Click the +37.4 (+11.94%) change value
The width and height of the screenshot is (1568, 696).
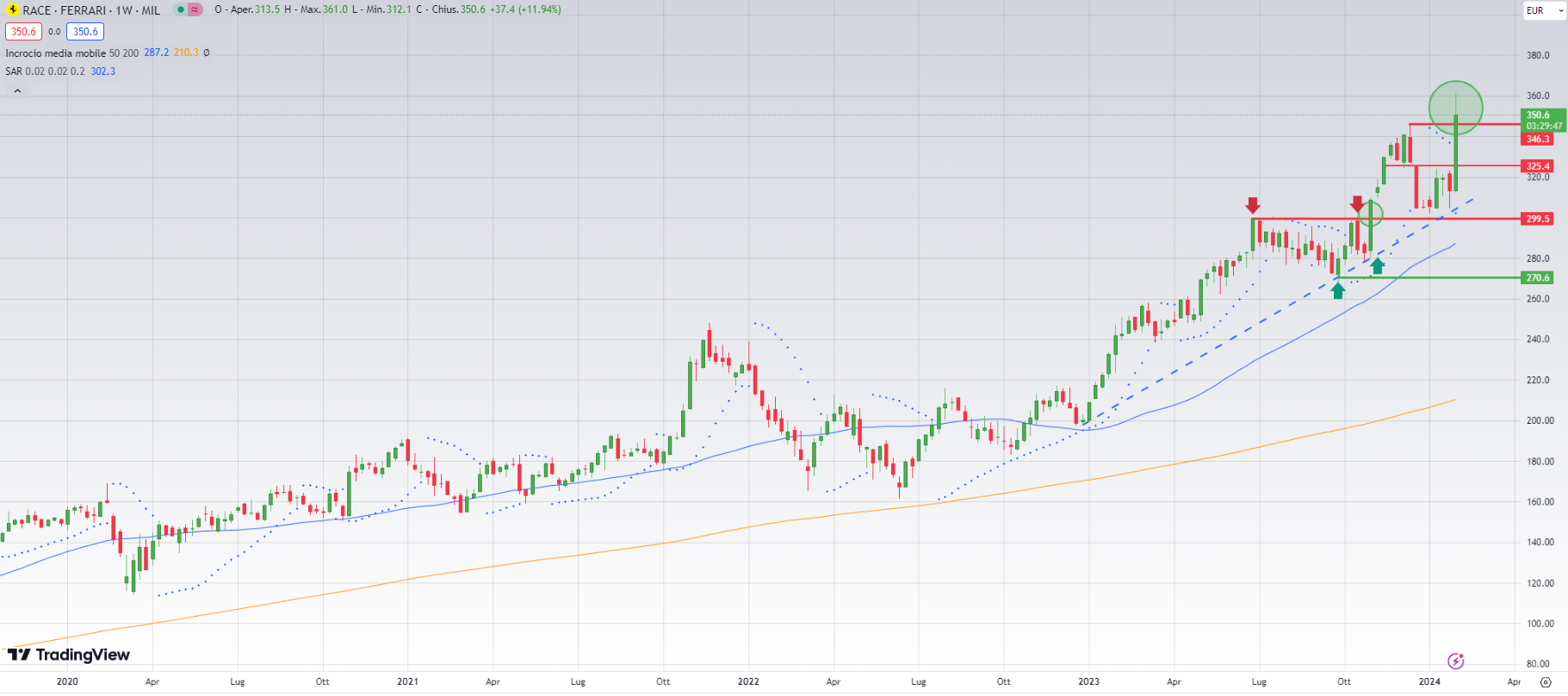[x=525, y=9]
